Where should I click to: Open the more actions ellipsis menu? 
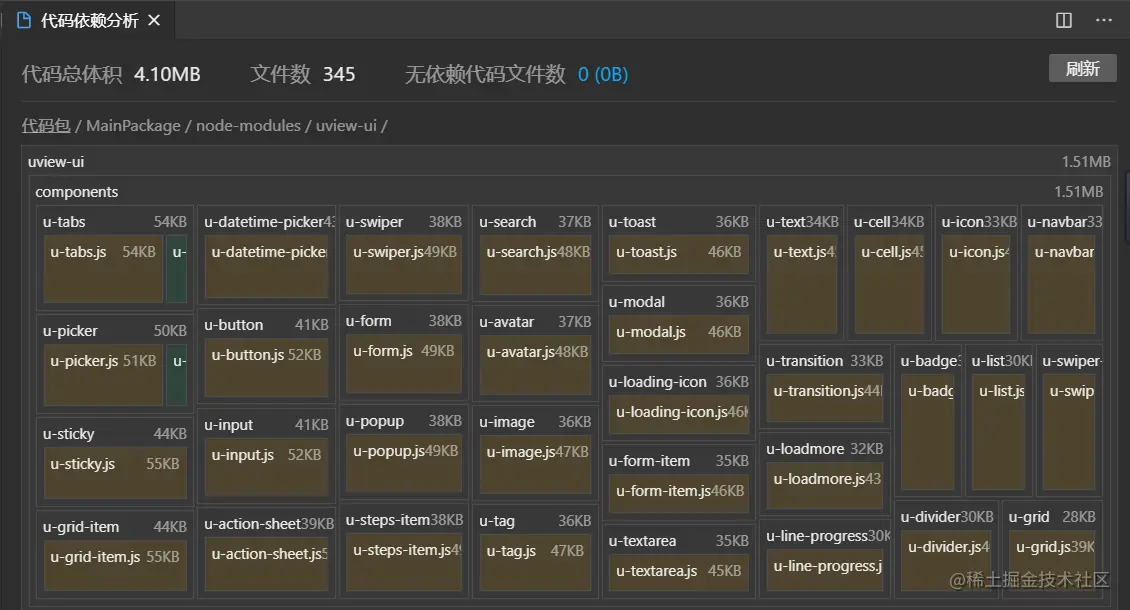(1103, 20)
